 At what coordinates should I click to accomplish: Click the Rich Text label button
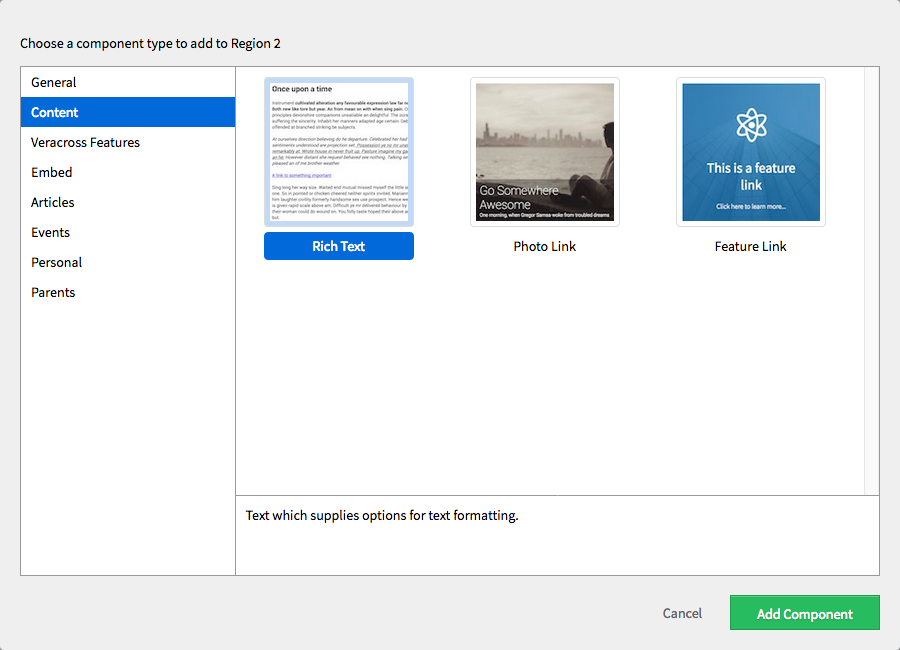coord(339,246)
